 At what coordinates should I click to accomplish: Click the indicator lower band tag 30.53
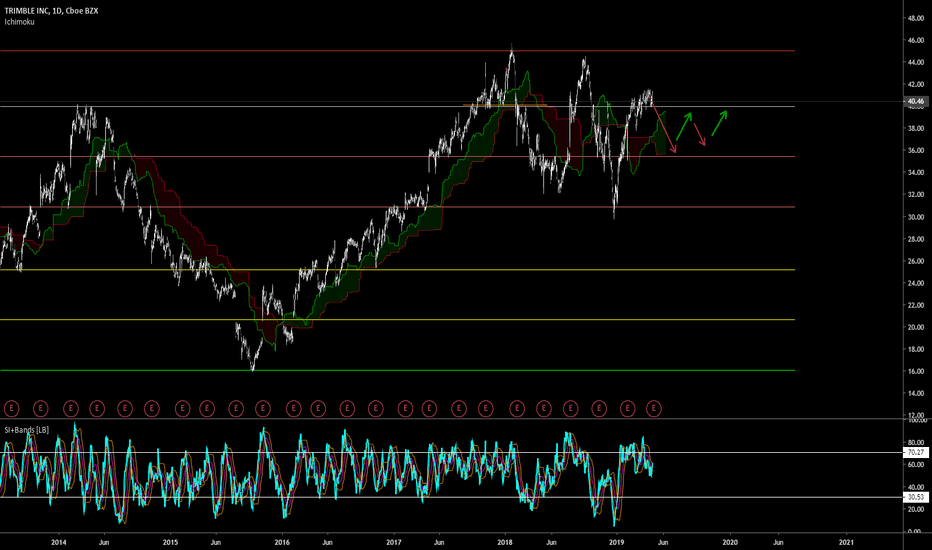tap(915, 497)
